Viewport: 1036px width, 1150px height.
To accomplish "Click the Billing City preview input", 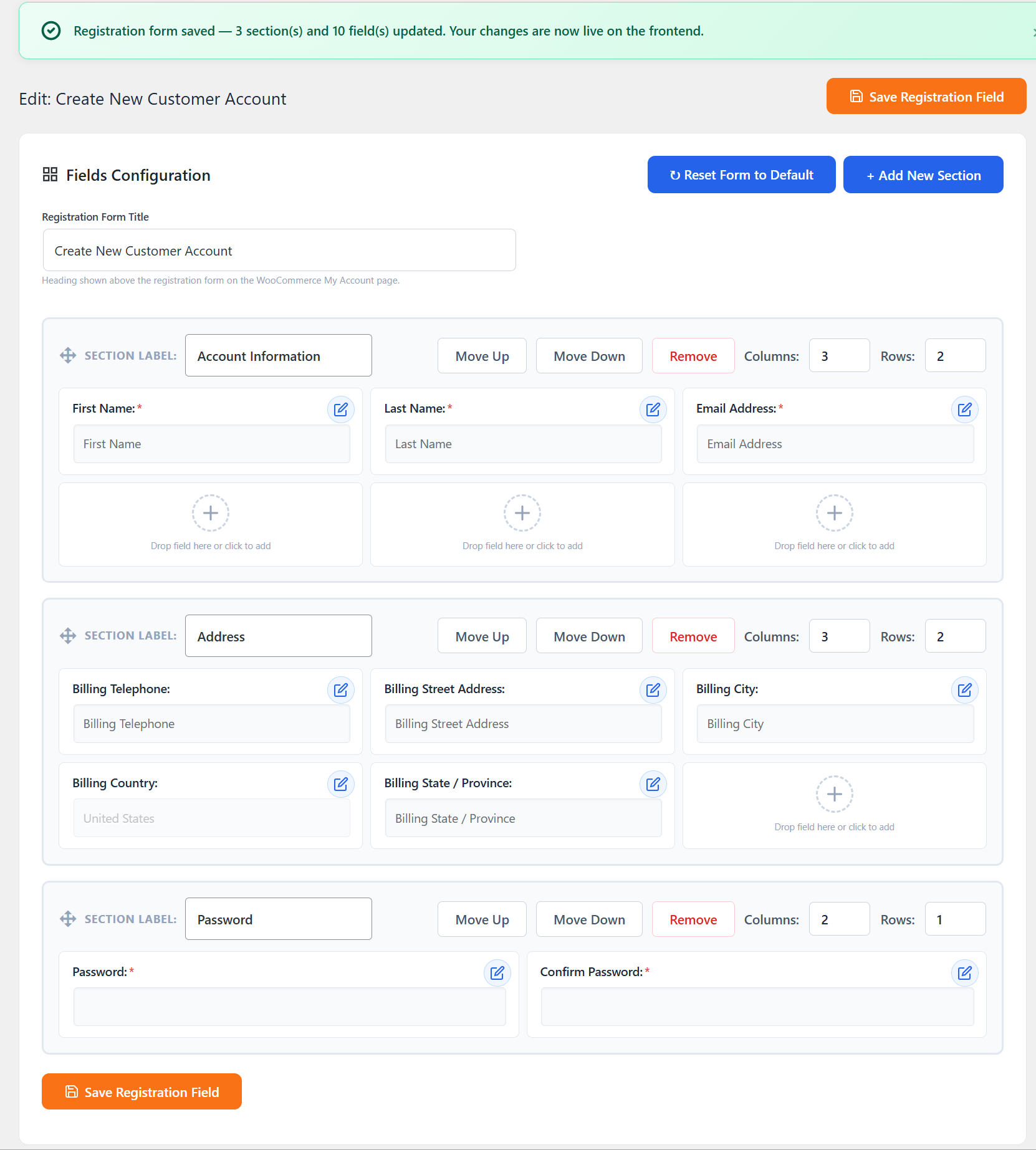I will [x=835, y=724].
